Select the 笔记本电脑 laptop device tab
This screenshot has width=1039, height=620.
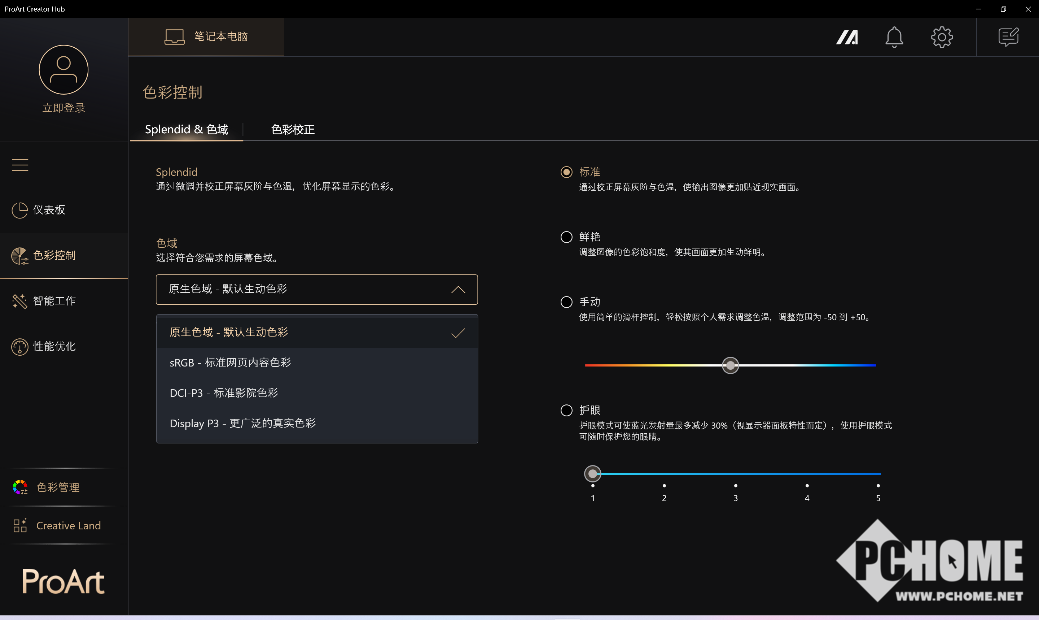tap(206, 36)
